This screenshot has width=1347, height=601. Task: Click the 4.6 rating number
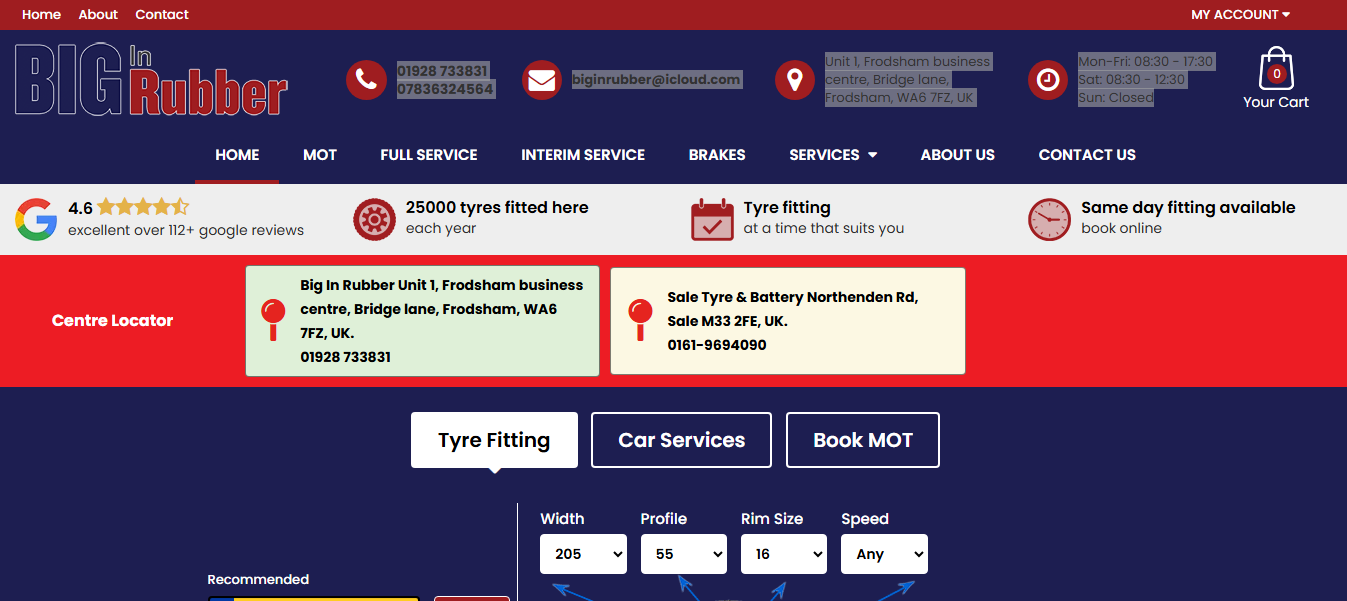(80, 208)
